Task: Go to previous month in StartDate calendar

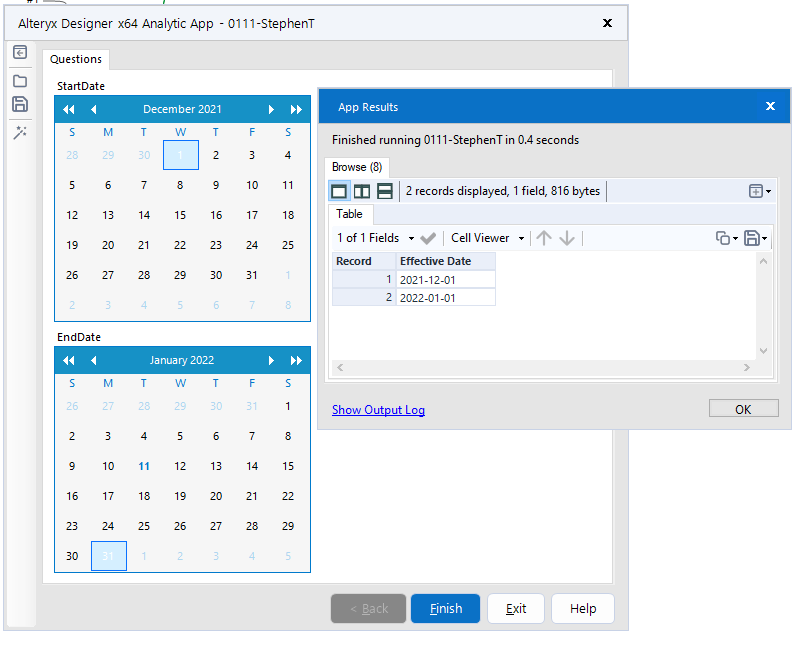Action: [x=94, y=109]
